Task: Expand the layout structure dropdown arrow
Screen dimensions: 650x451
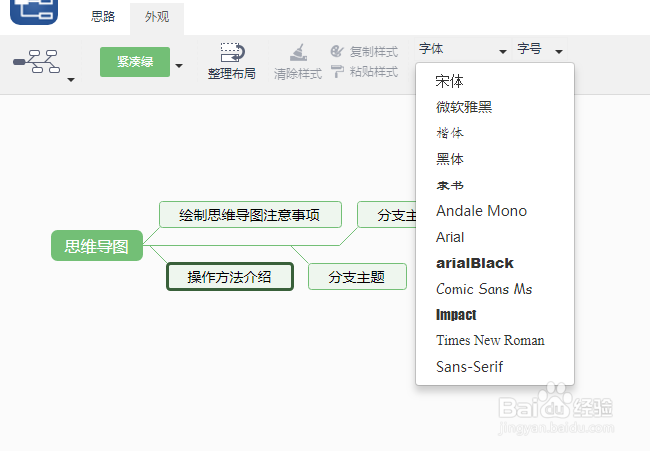Action: 71,80
